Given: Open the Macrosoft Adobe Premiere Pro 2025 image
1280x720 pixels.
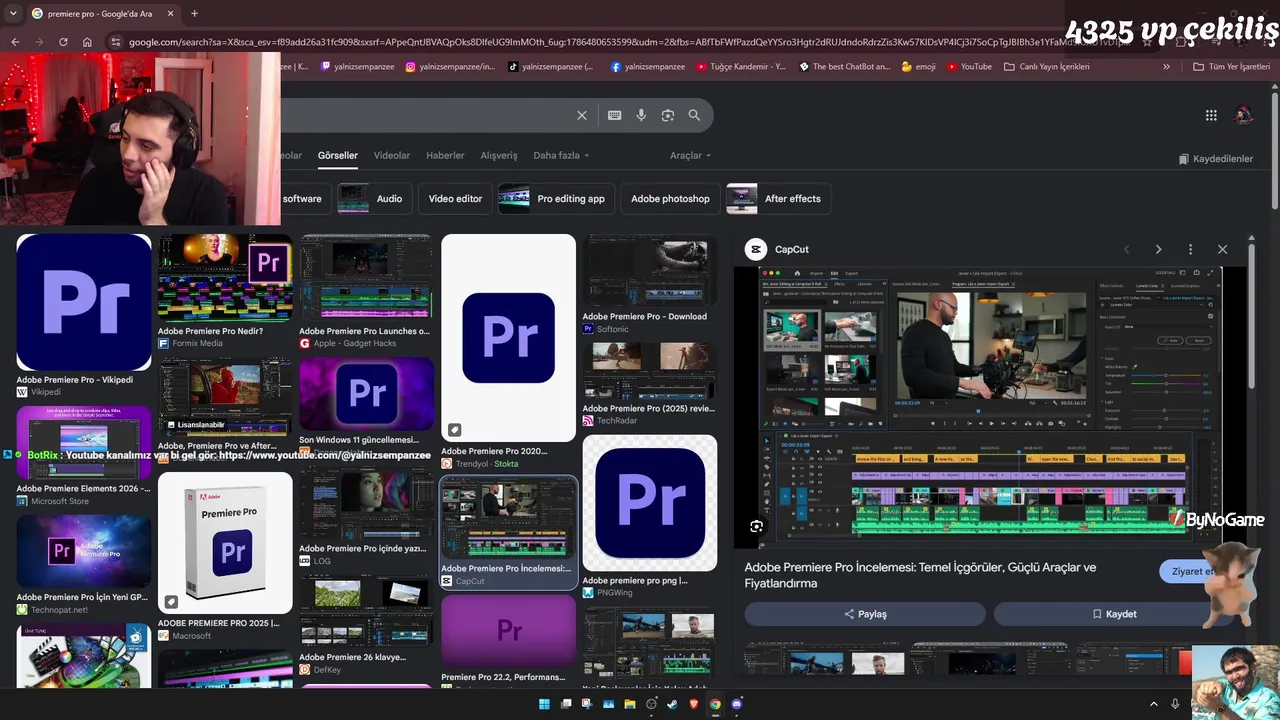Looking at the screenshot, I should (225, 543).
